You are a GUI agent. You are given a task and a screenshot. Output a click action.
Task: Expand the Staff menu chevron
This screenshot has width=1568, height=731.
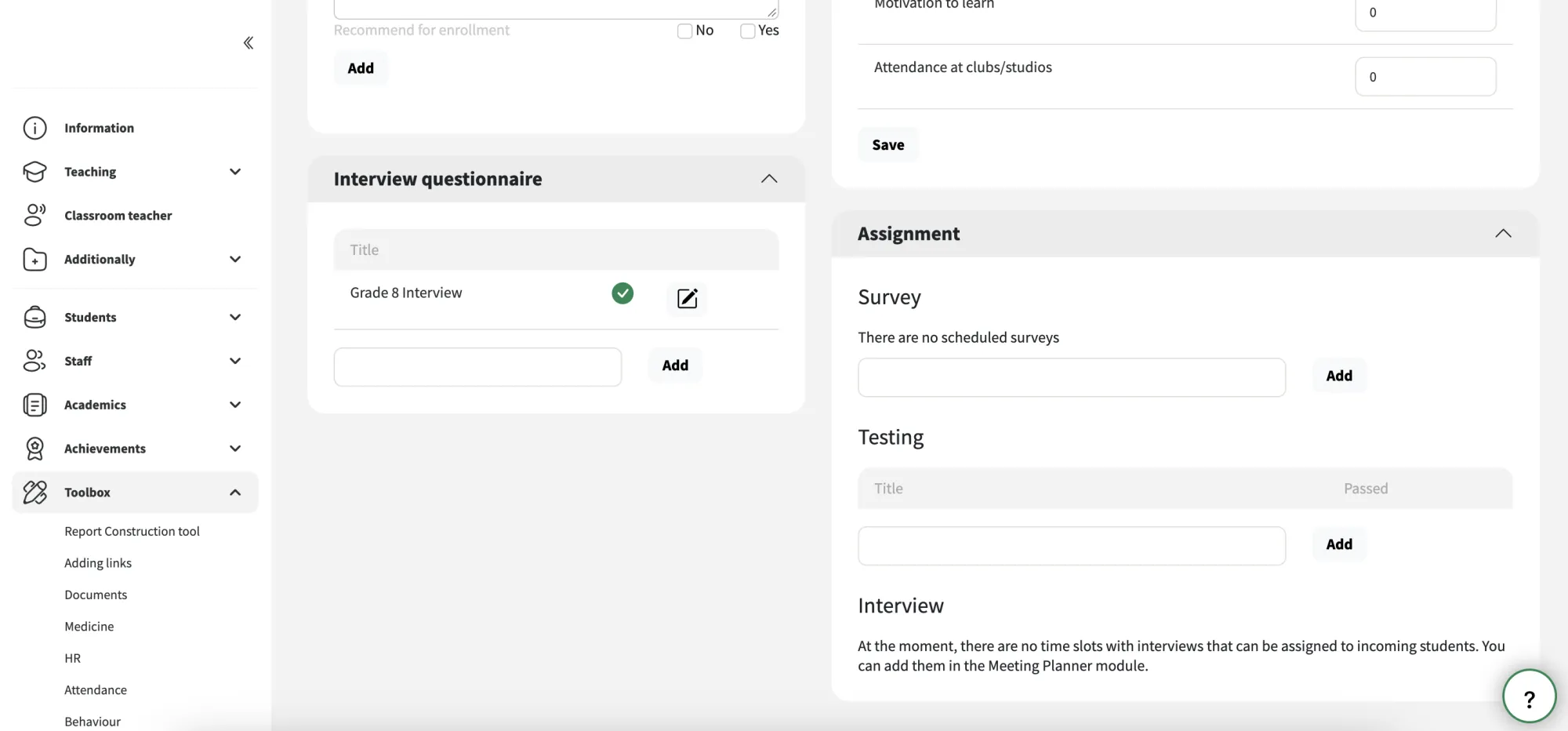[235, 361]
